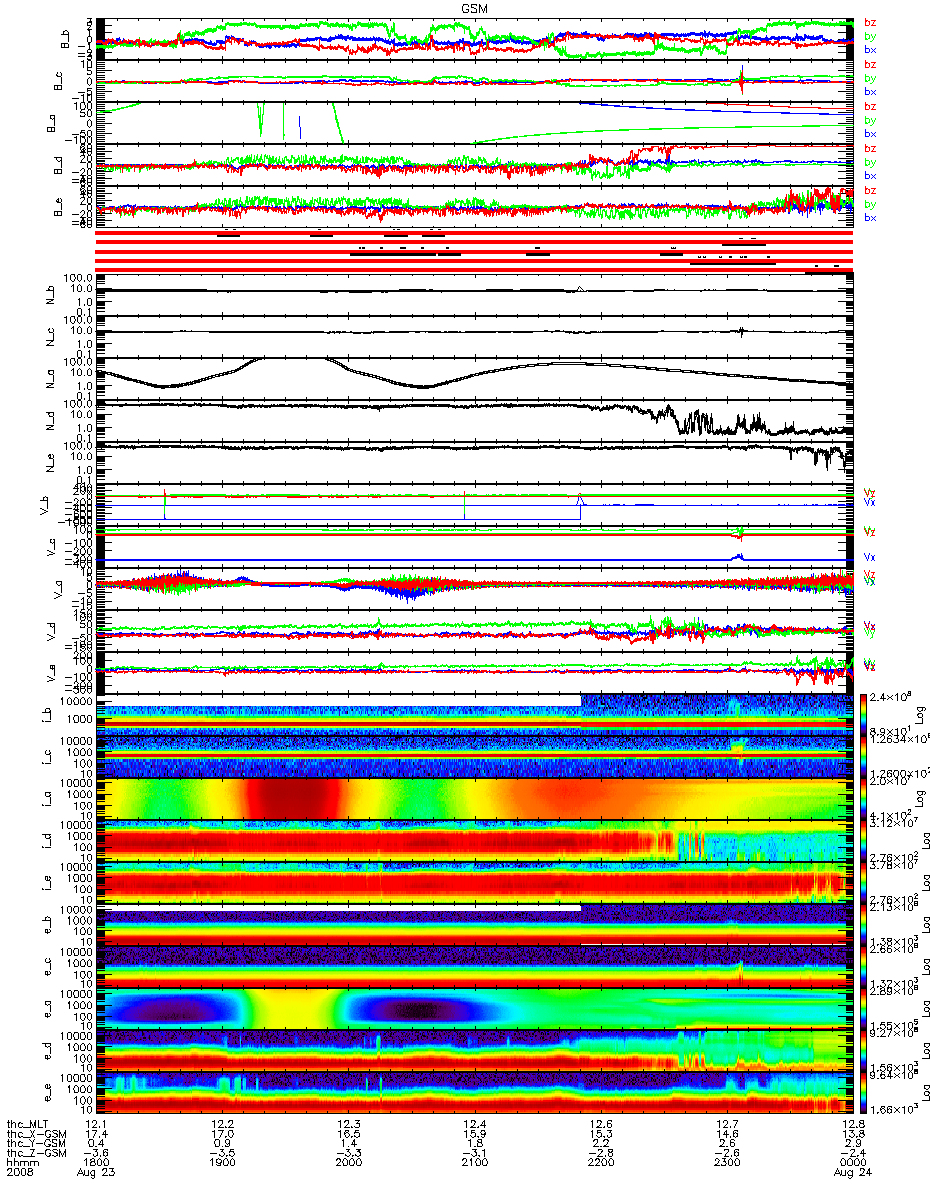Screen dimensions: 930x1200
Task: Click the 2000 time tick label
Action: point(348,1162)
